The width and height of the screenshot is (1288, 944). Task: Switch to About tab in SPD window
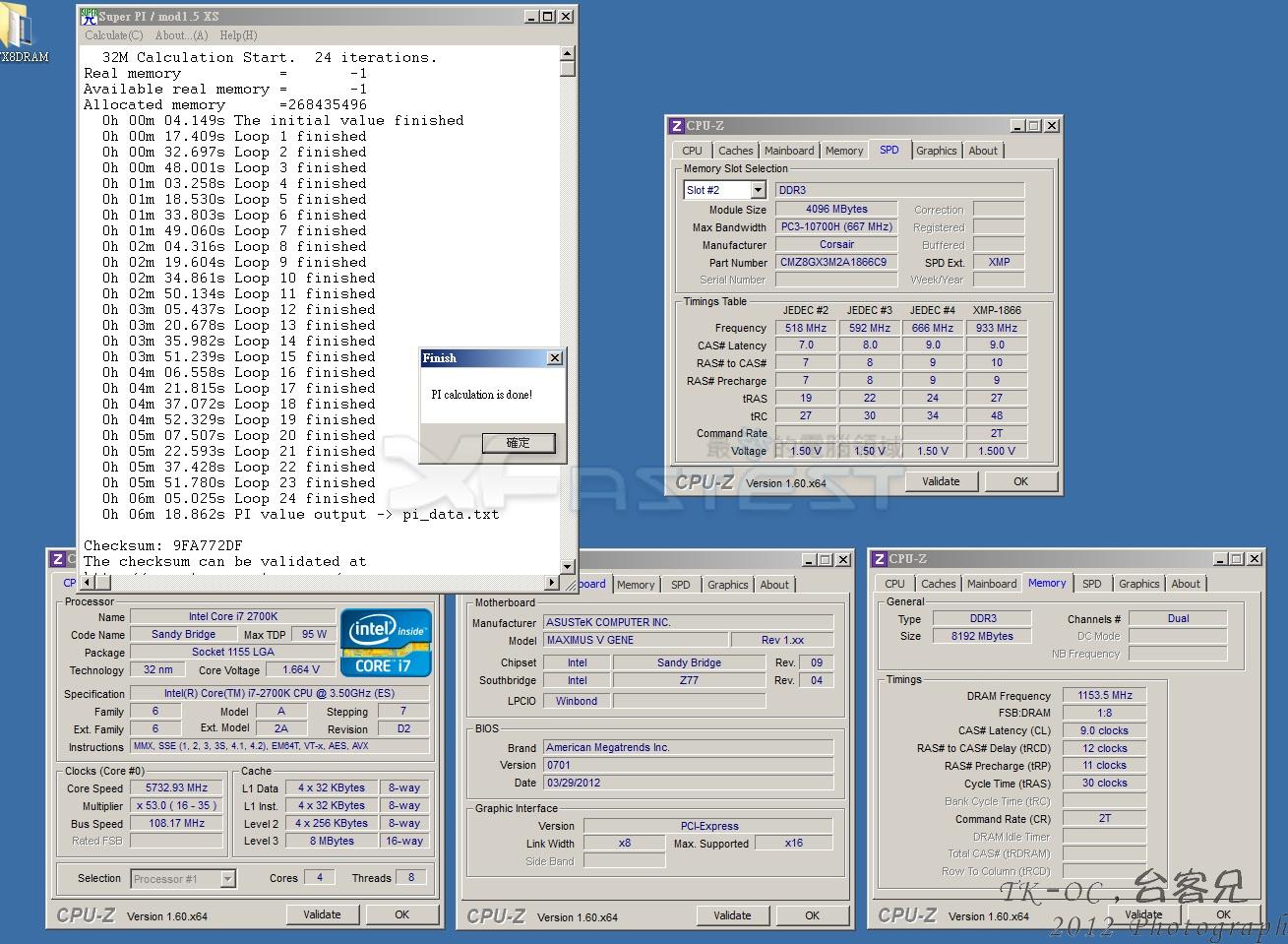[x=983, y=151]
